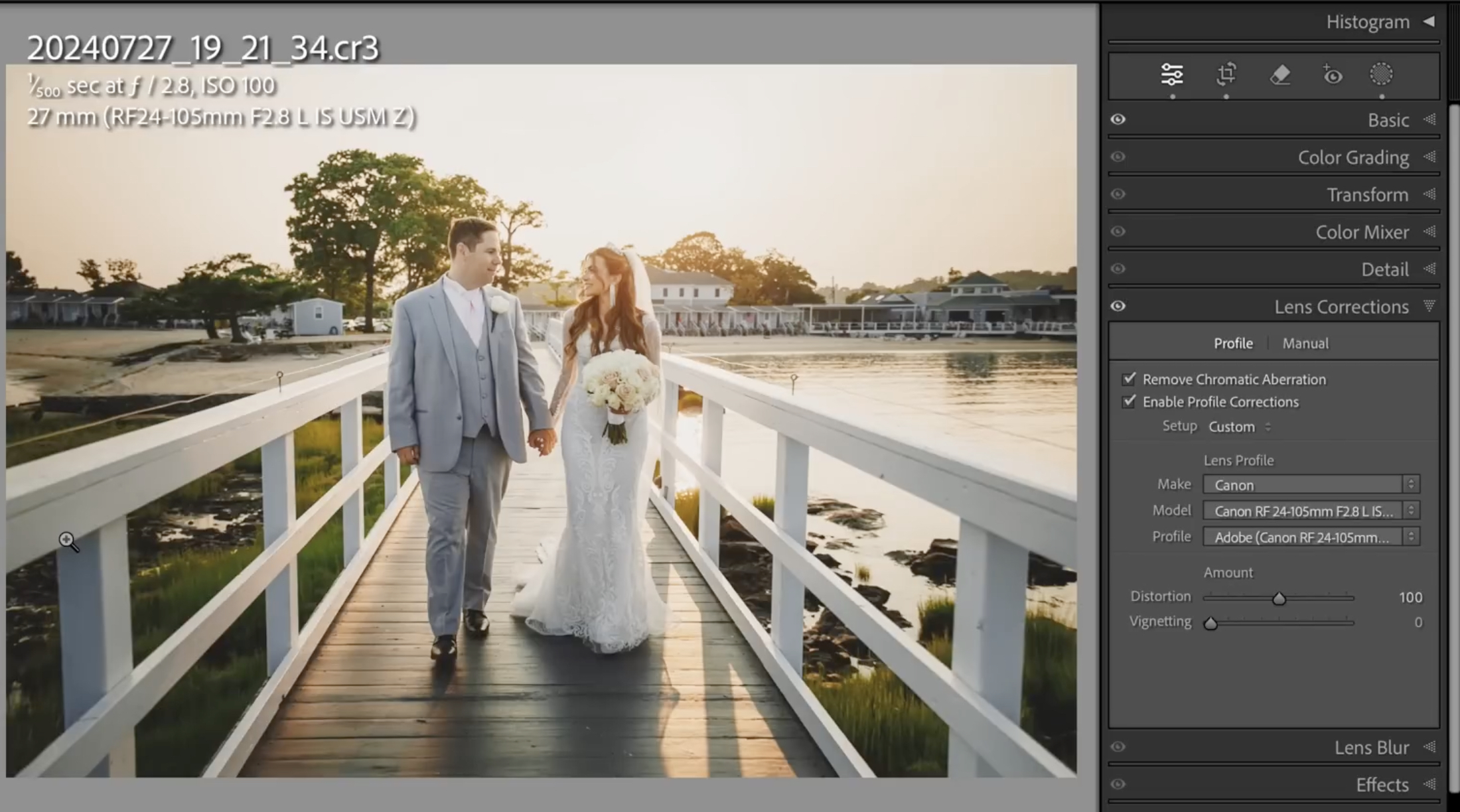Click the wedding couple photo preview

point(541,421)
